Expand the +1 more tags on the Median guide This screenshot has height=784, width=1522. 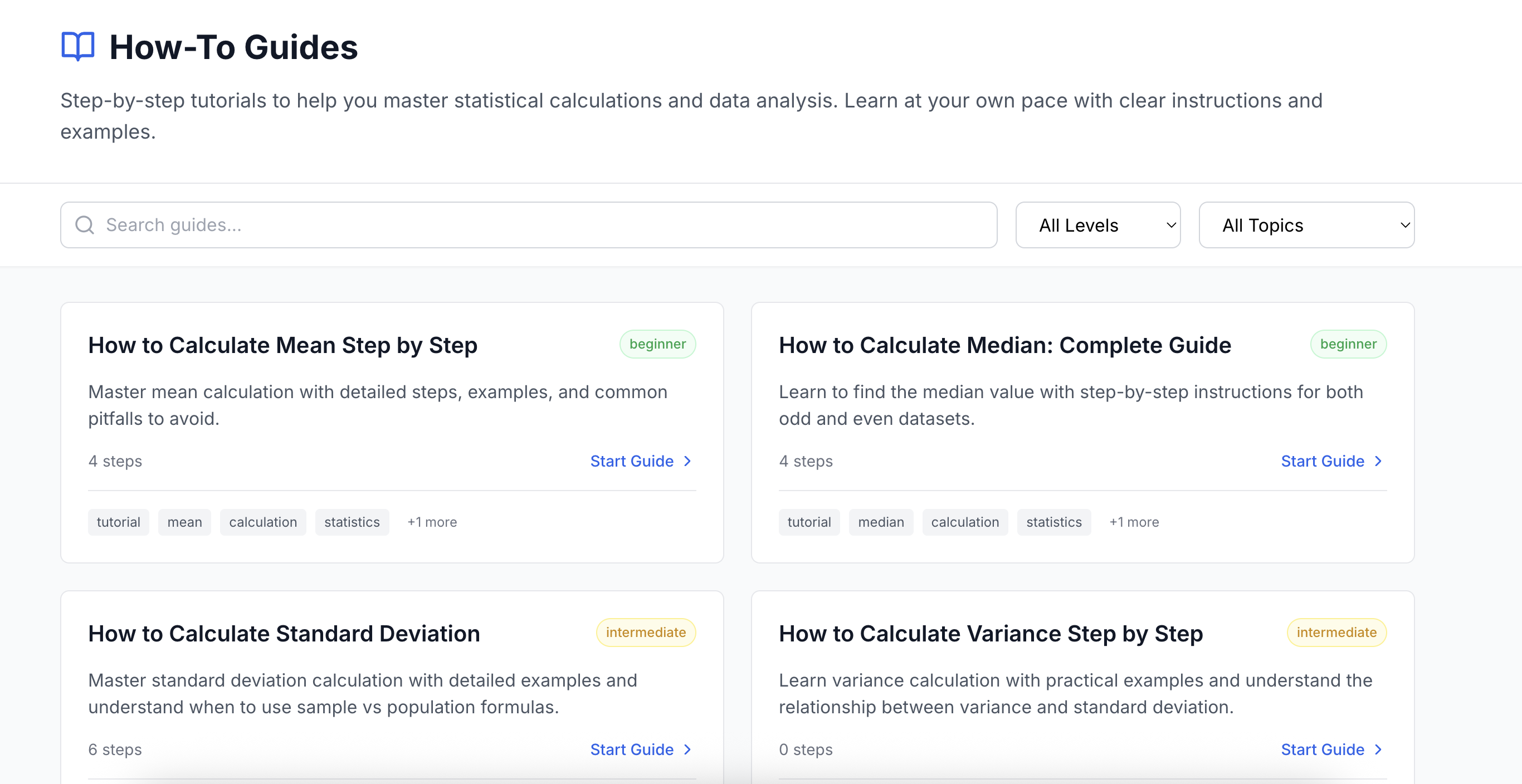pos(1133,522)
